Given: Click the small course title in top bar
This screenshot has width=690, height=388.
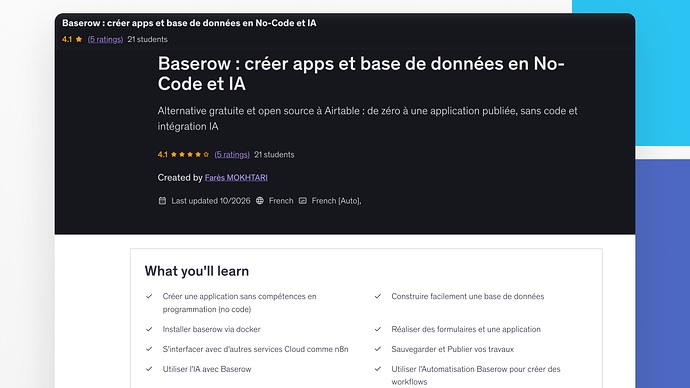Looking at the screenshot, I should coord(189,23).
